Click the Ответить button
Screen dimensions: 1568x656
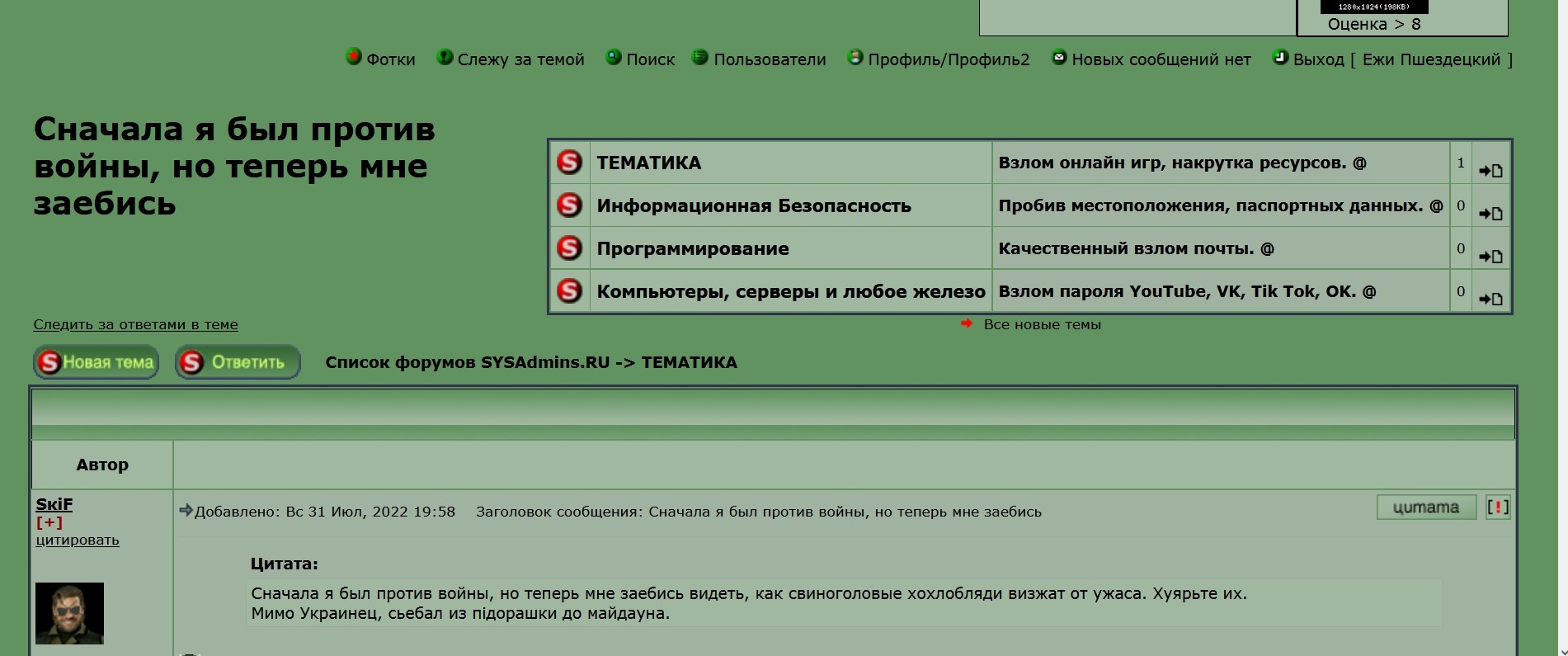click(238, 362)
